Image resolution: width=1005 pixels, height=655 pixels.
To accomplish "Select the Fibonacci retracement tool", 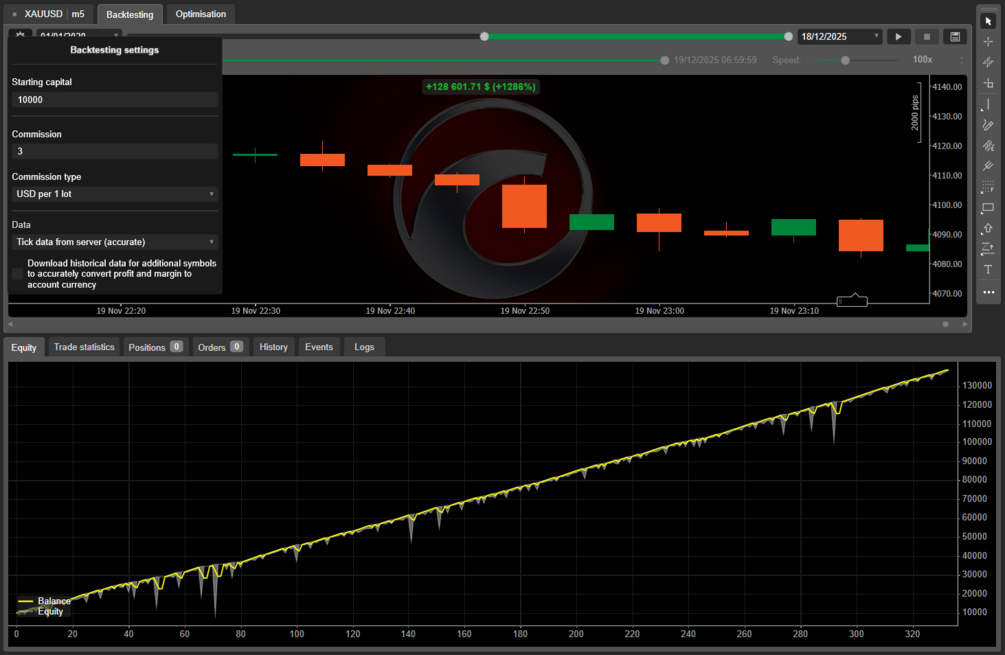I will (988, 187).
